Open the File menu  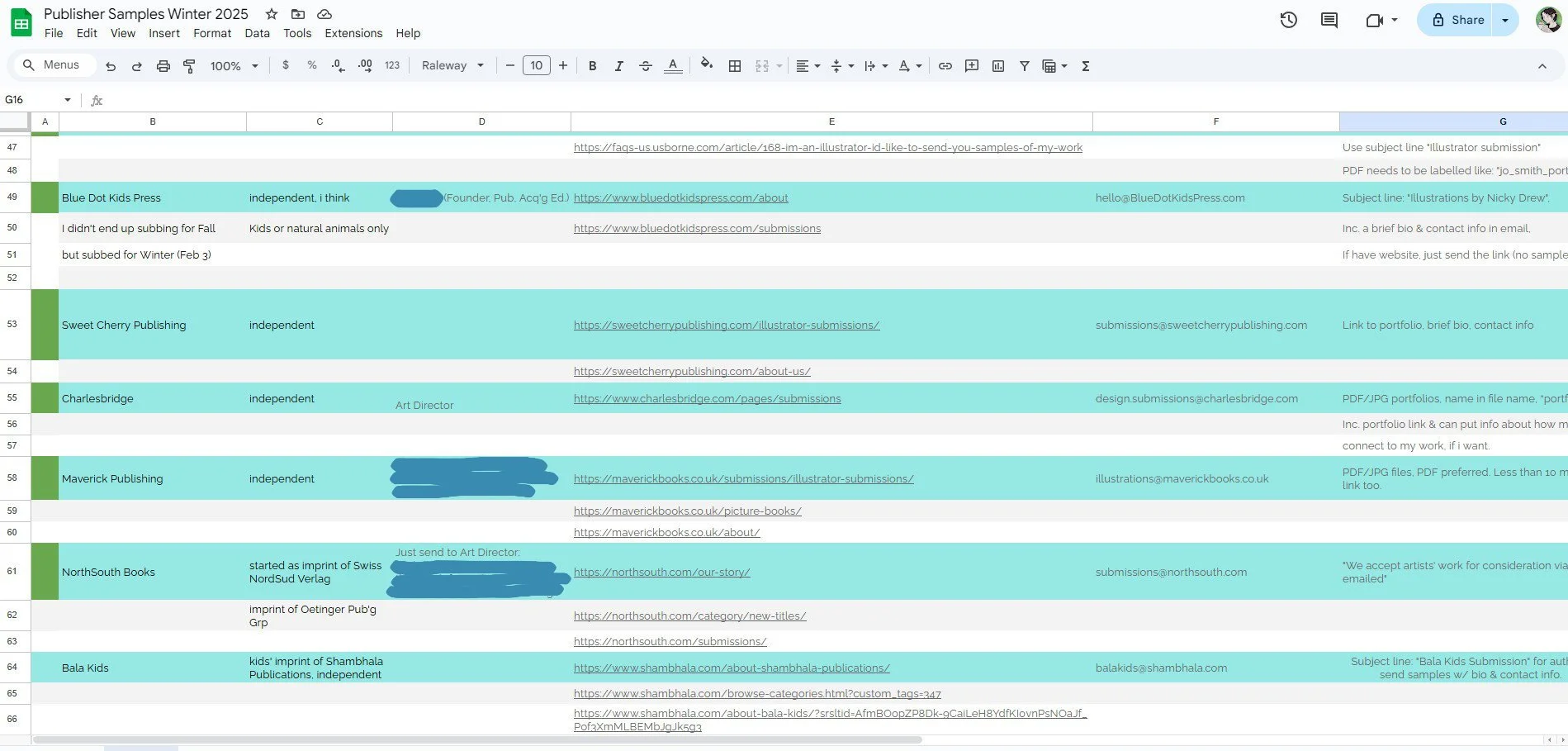tap(54, 33)
